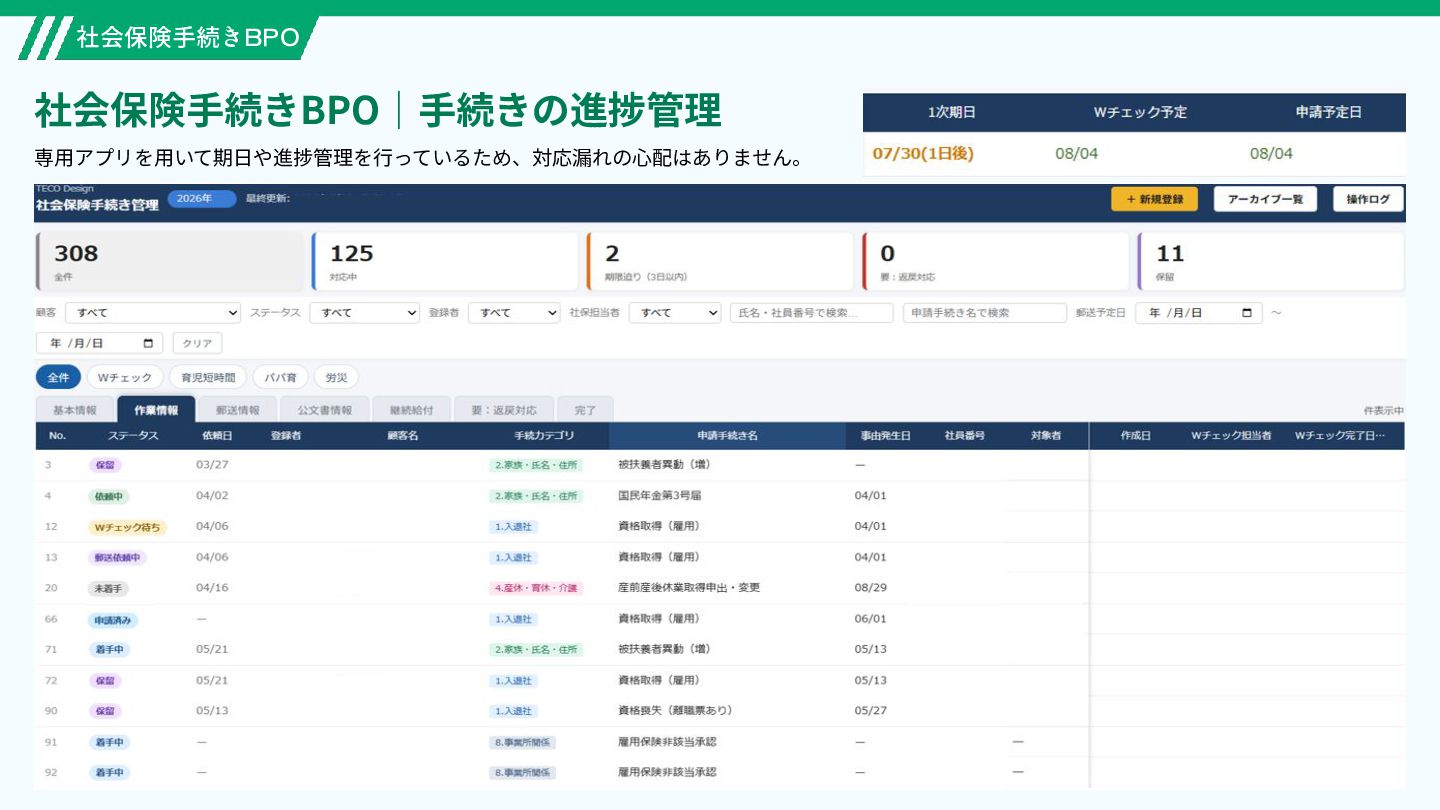Click the 申請手続き名 search field
This screenshot has height=810, width=1440.
(x=985, y=313)
